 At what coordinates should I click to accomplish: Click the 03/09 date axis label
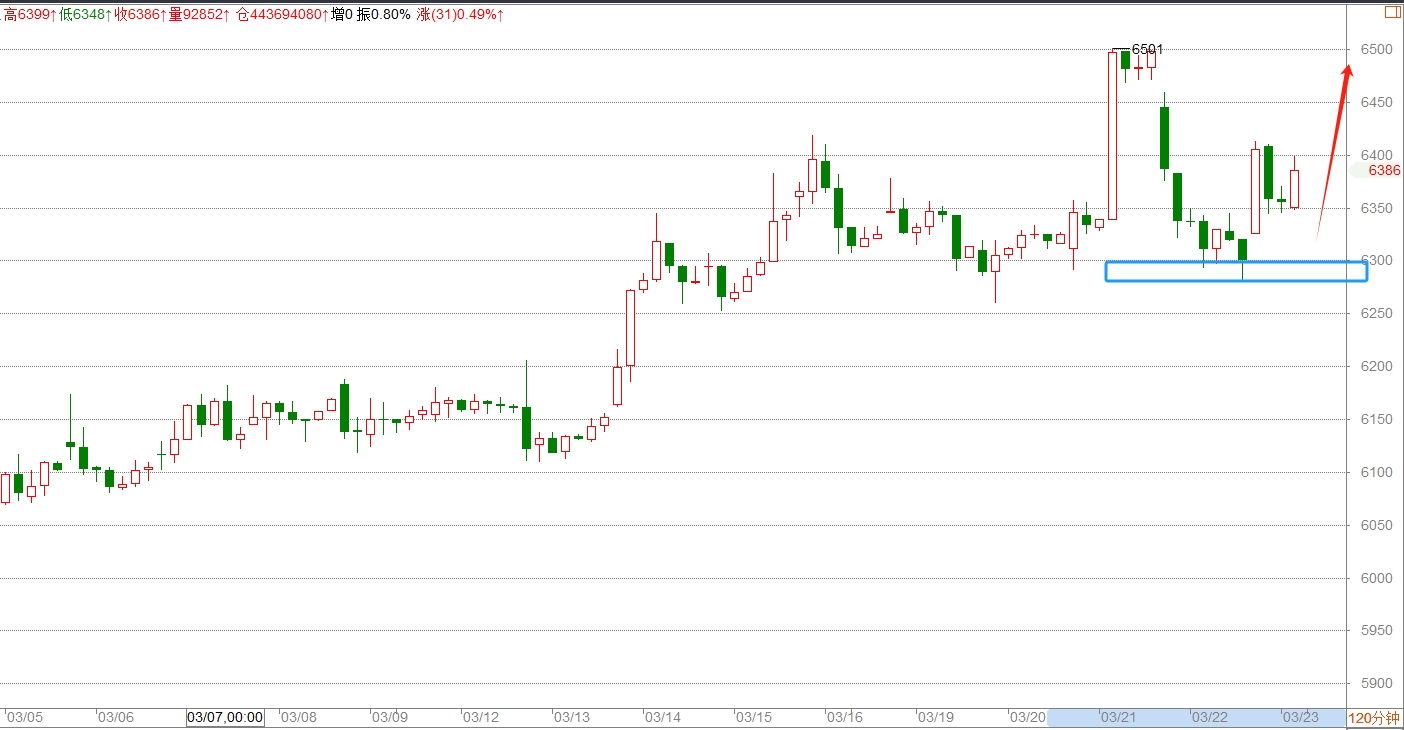pyautogui.click(x=390, y=718)
